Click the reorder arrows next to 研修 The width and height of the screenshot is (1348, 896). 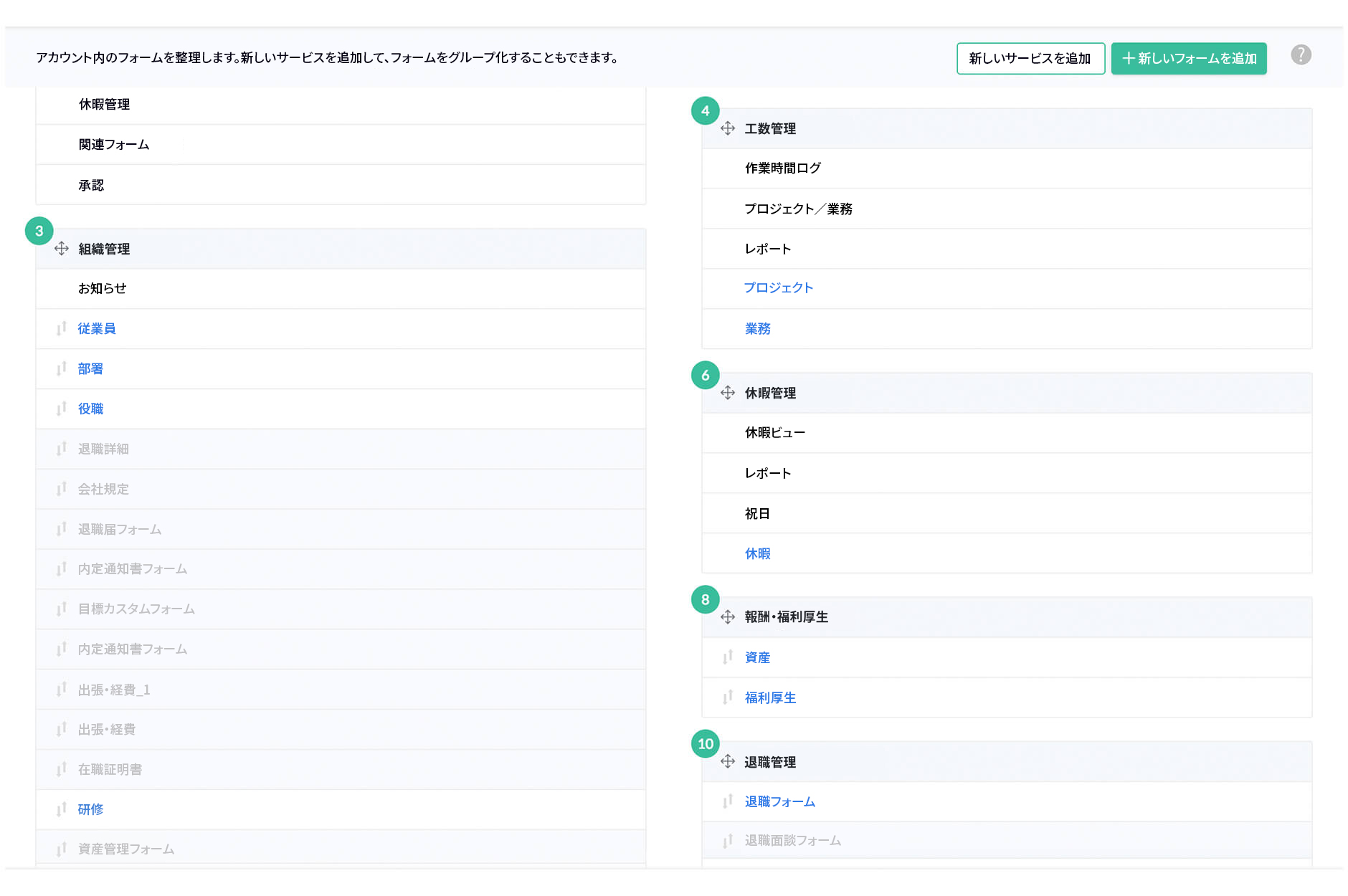pyautogui.click(x=61, y=809)
